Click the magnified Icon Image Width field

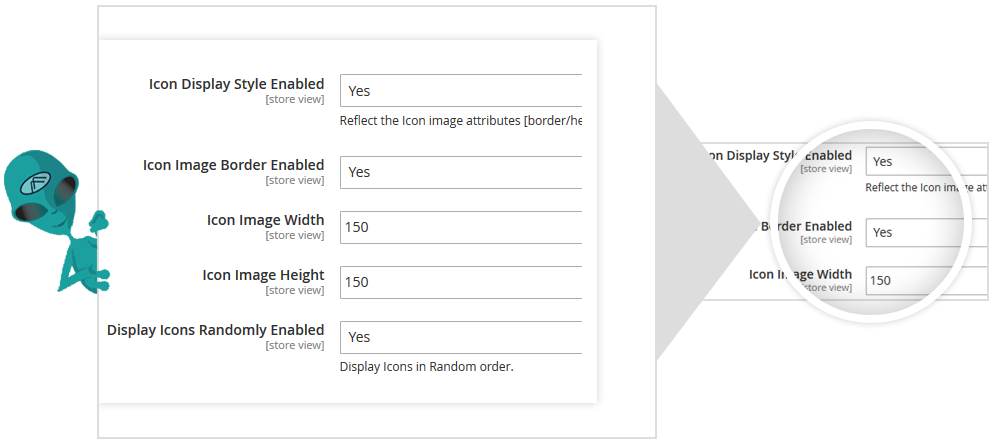(920, 281)
